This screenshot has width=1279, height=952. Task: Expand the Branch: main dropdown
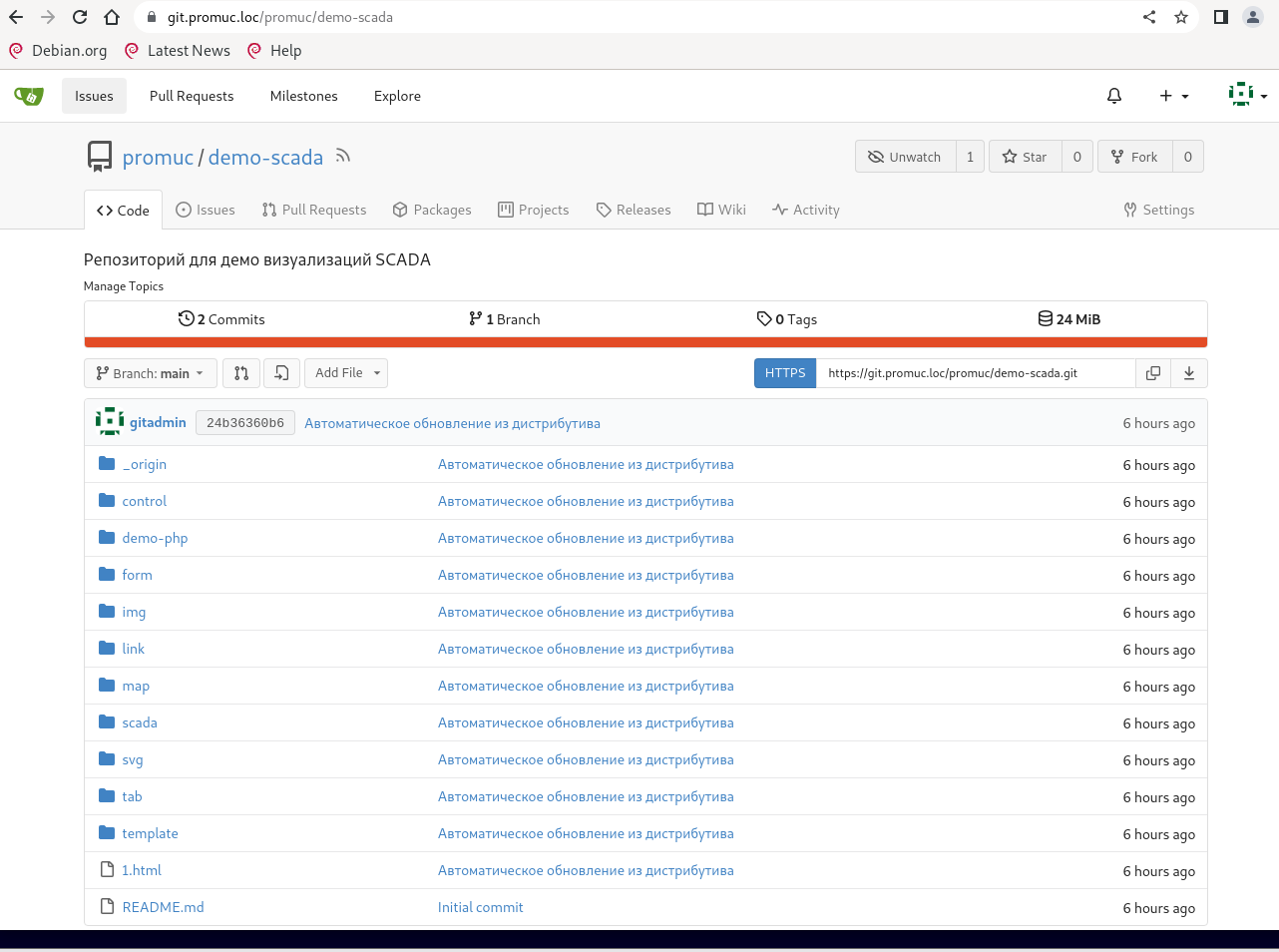pos(151,373)
